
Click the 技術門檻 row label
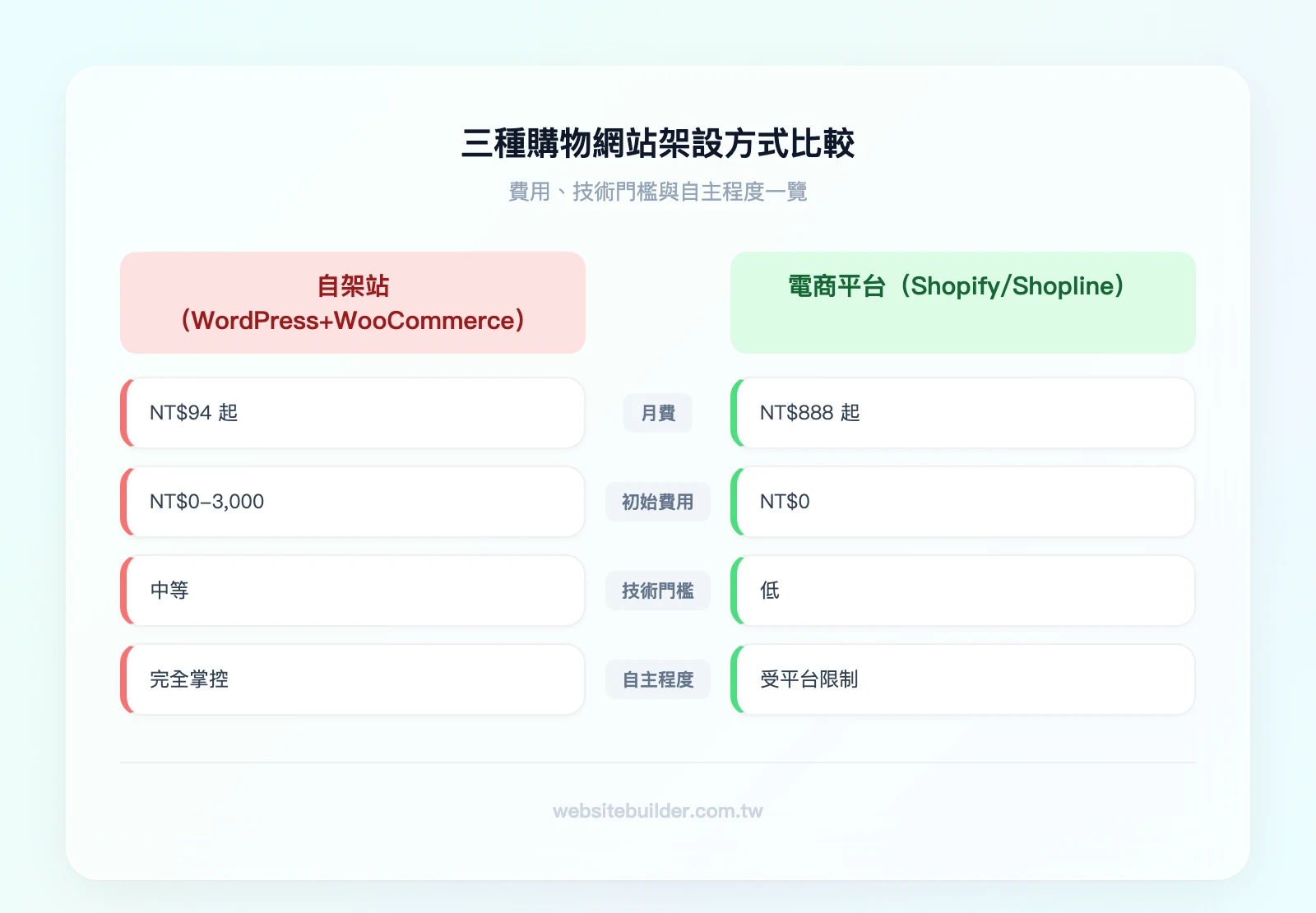tap(658, 591)
